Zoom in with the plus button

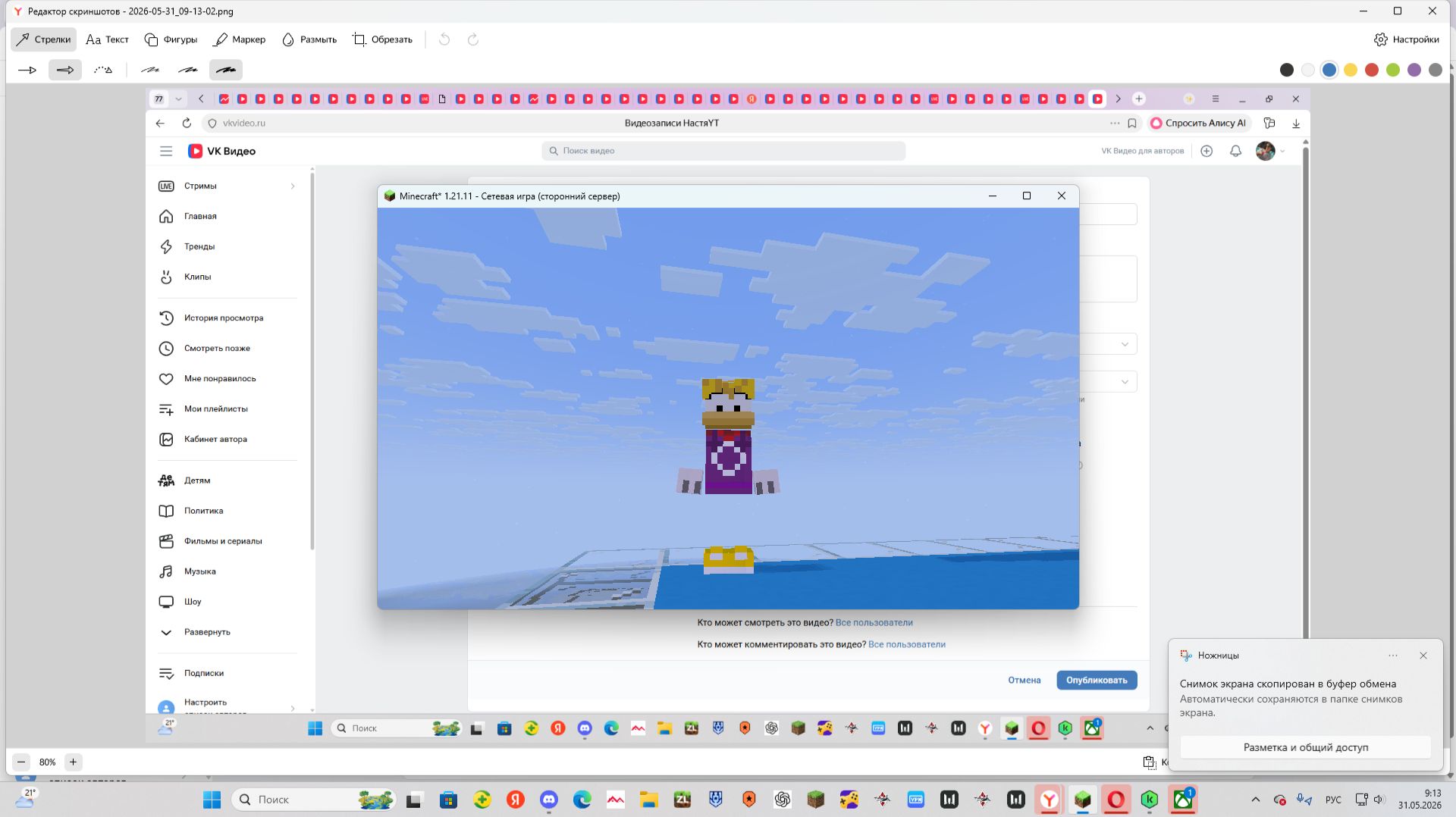(73, 762)
